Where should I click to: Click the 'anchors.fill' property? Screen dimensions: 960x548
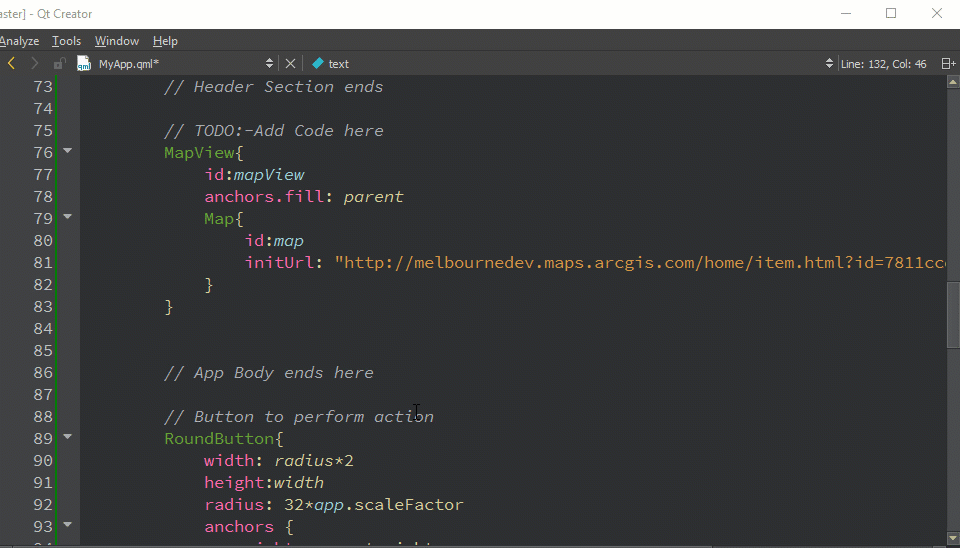point(264,197)
